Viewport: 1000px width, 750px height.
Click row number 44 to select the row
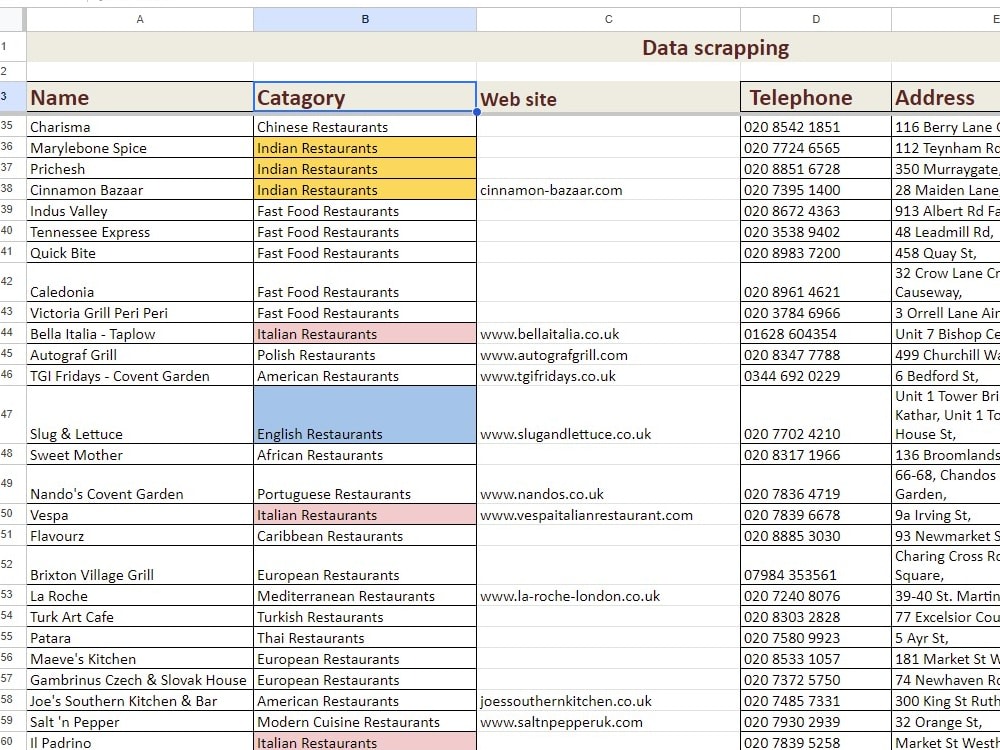(x=13, y=333)
